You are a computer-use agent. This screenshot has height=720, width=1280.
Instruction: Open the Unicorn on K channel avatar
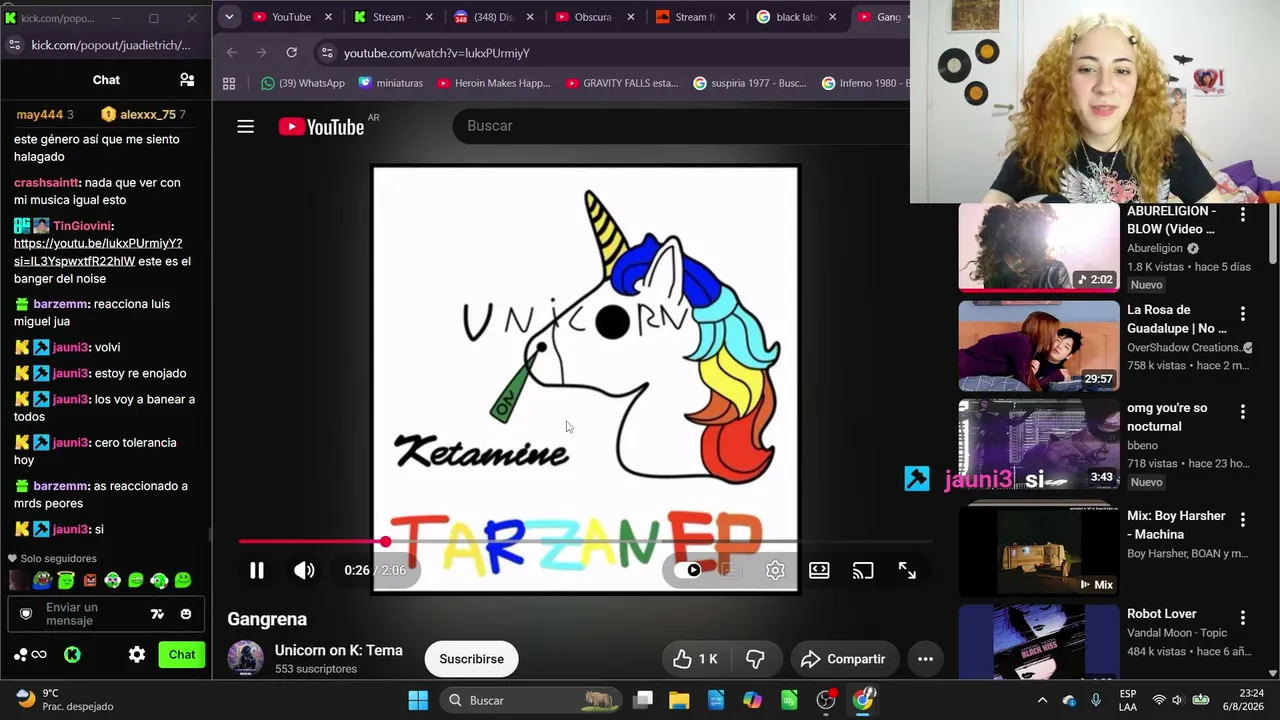click(246, 659)
